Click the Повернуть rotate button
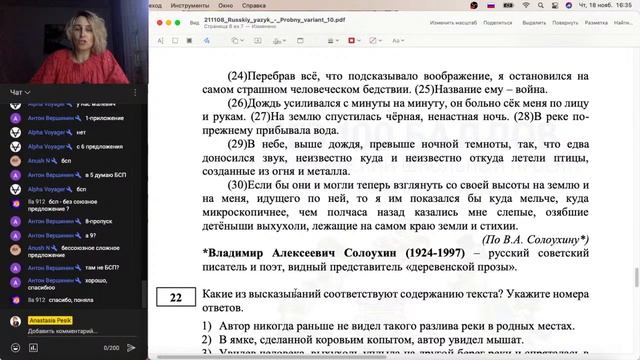Screen dimensions: 640x360 click(565, 23)
